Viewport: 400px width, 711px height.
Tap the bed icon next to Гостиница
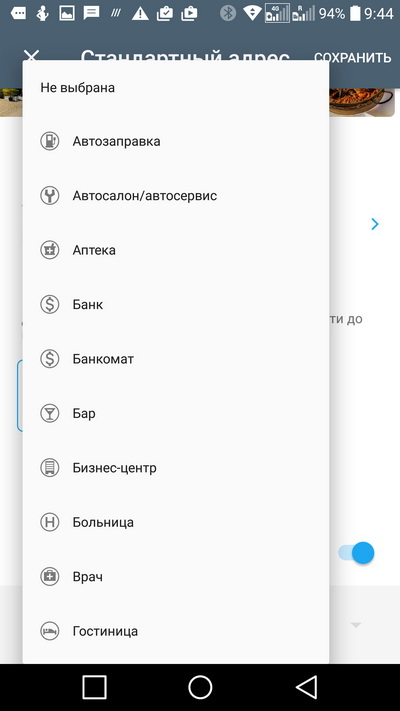click(49, 631)
